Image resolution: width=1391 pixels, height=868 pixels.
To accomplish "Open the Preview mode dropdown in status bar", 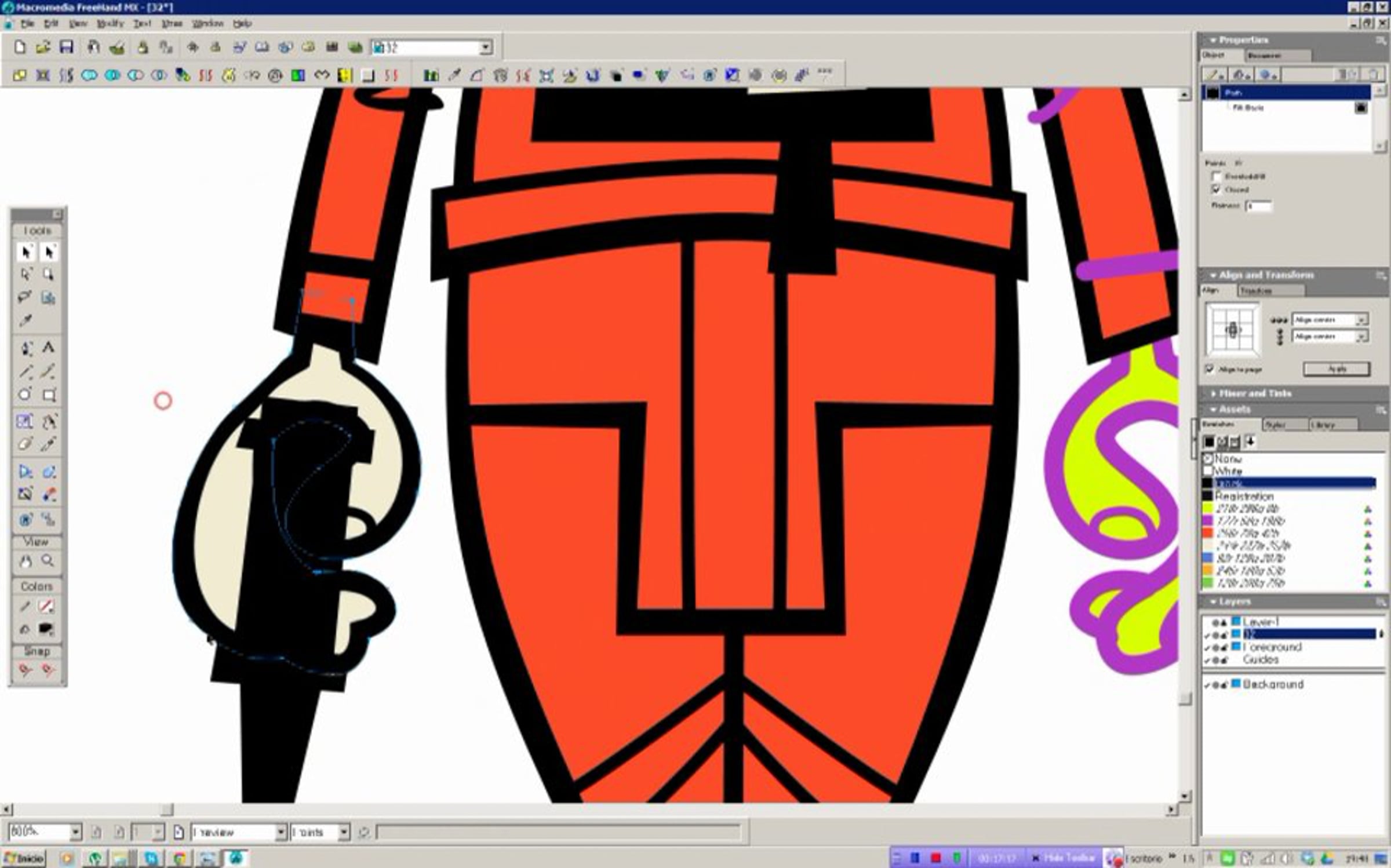I will click(x=281, y=833).
